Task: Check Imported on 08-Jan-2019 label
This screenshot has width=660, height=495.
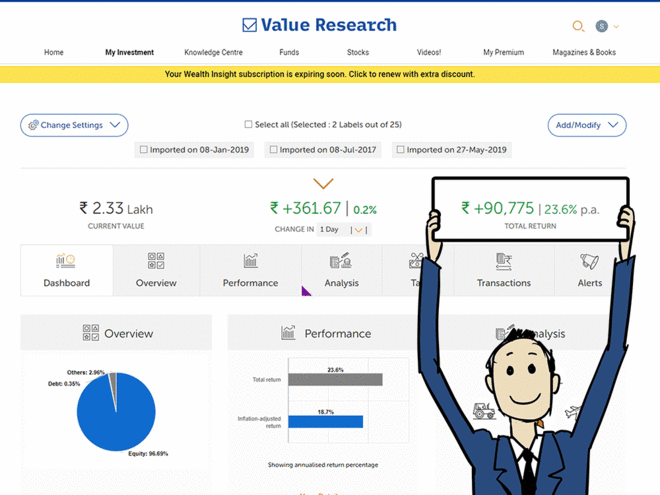Action: pyautogui.click(x=144, y=150)
